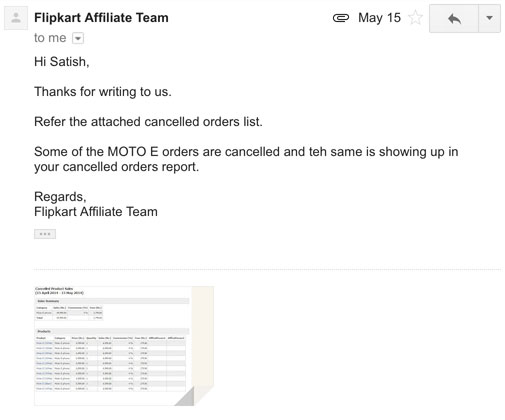The height and width of the screenshot is (420, 505).
Task: Click the signature Flipkart Affiliate Team text
Action: click(x=96, y=212)
